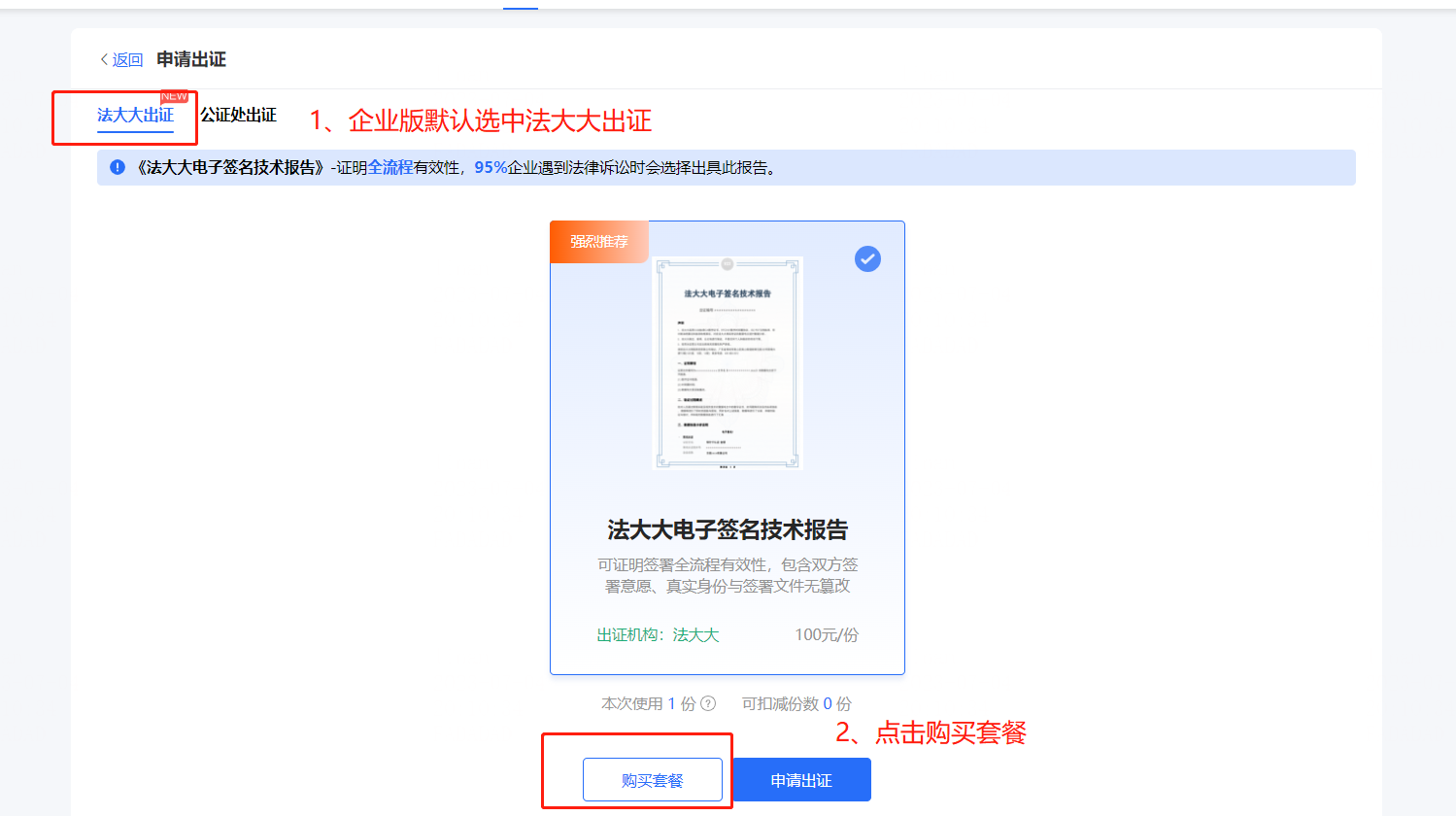The height and width of the screenshot is (816, 1456).
Task: Click the 本次使用 1 份 text
Action: [649, 703]
